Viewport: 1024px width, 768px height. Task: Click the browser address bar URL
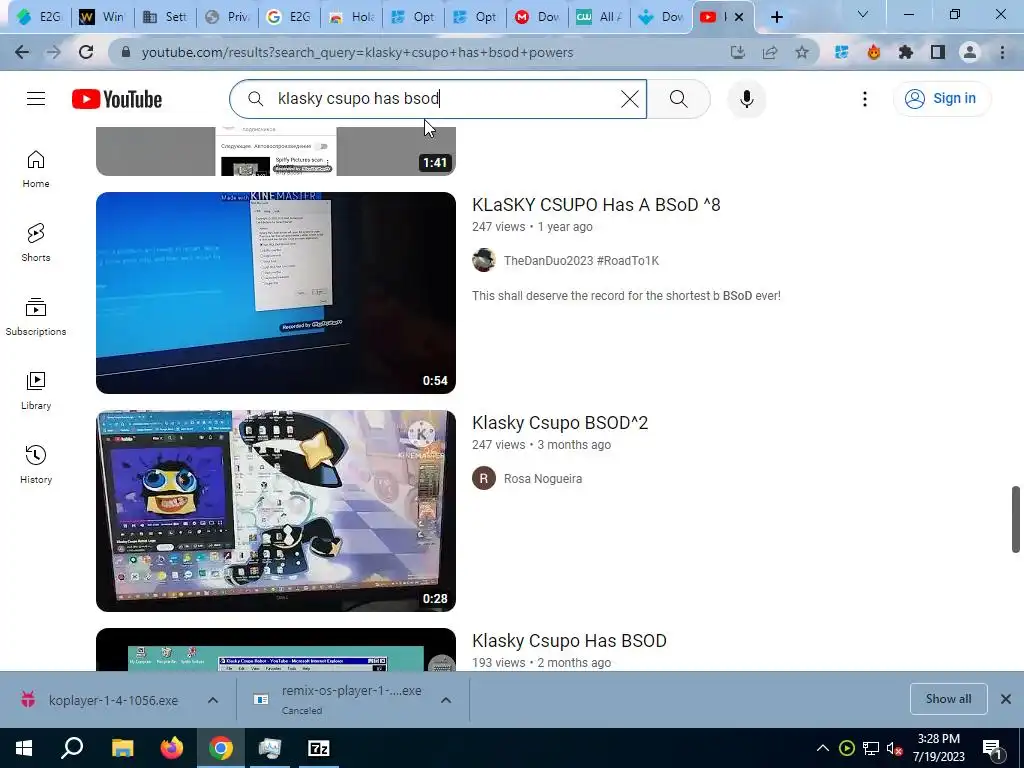tap(357, 52)
